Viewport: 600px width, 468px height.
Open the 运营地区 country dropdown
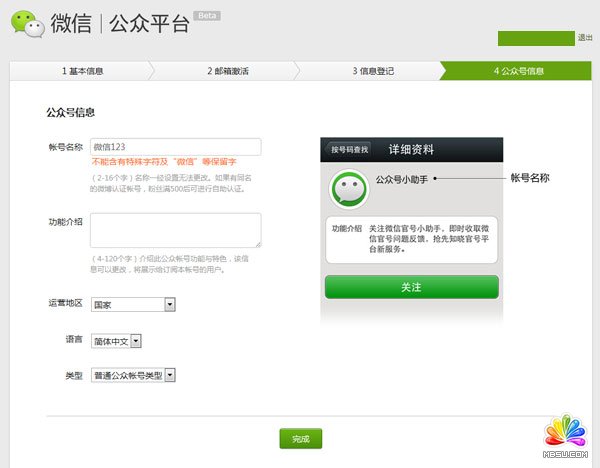(170, 304)
